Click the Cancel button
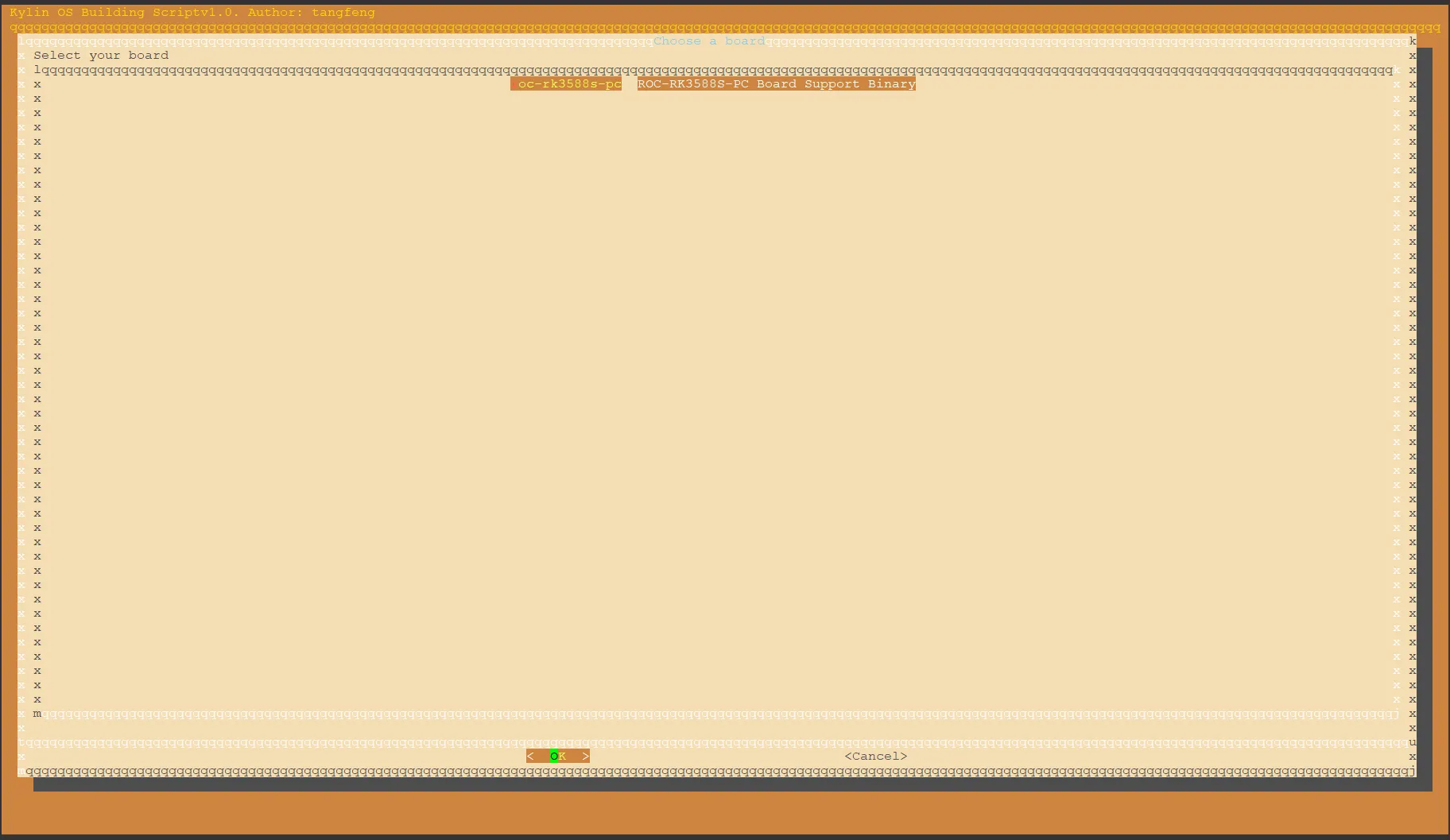This screenshot has width=1450, height=840. (x=875, y=756)
